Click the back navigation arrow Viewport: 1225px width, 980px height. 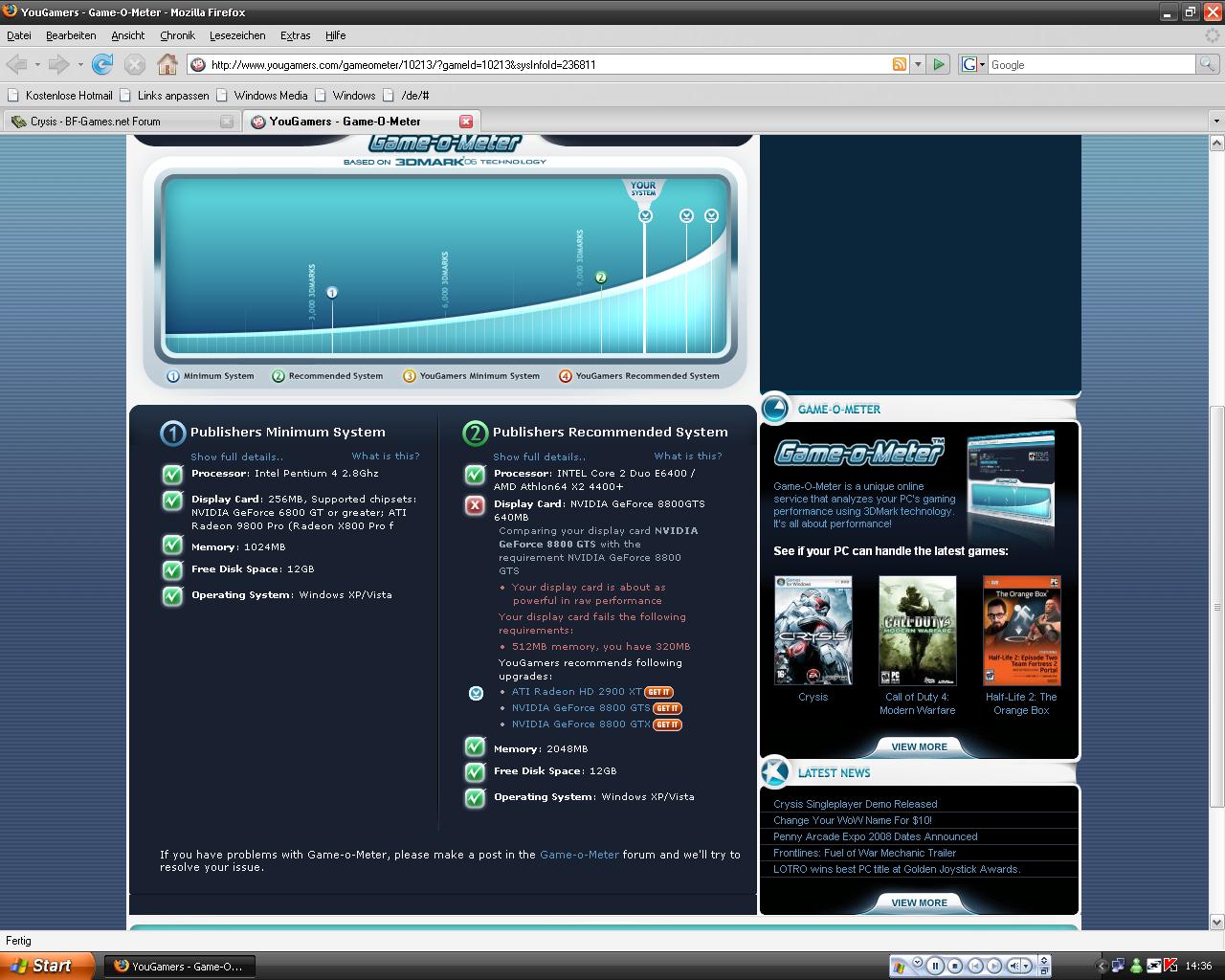(16, 64)
